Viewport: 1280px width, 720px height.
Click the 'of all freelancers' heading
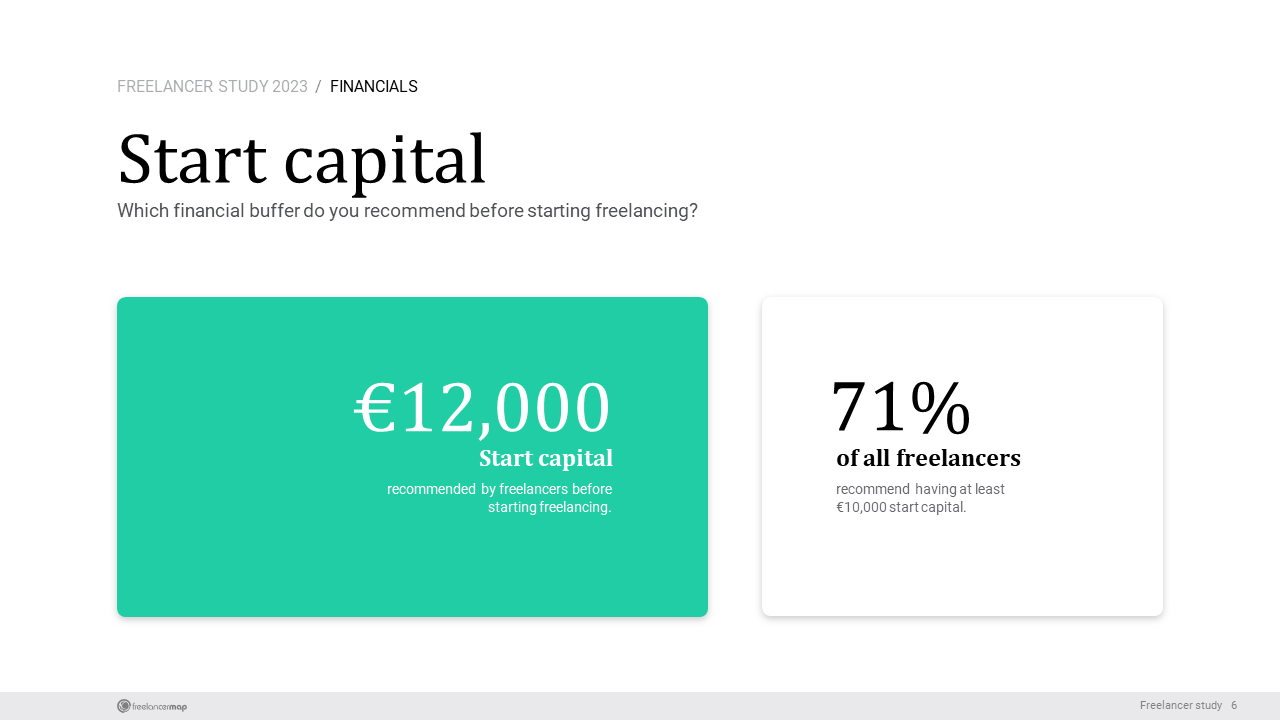928,458
